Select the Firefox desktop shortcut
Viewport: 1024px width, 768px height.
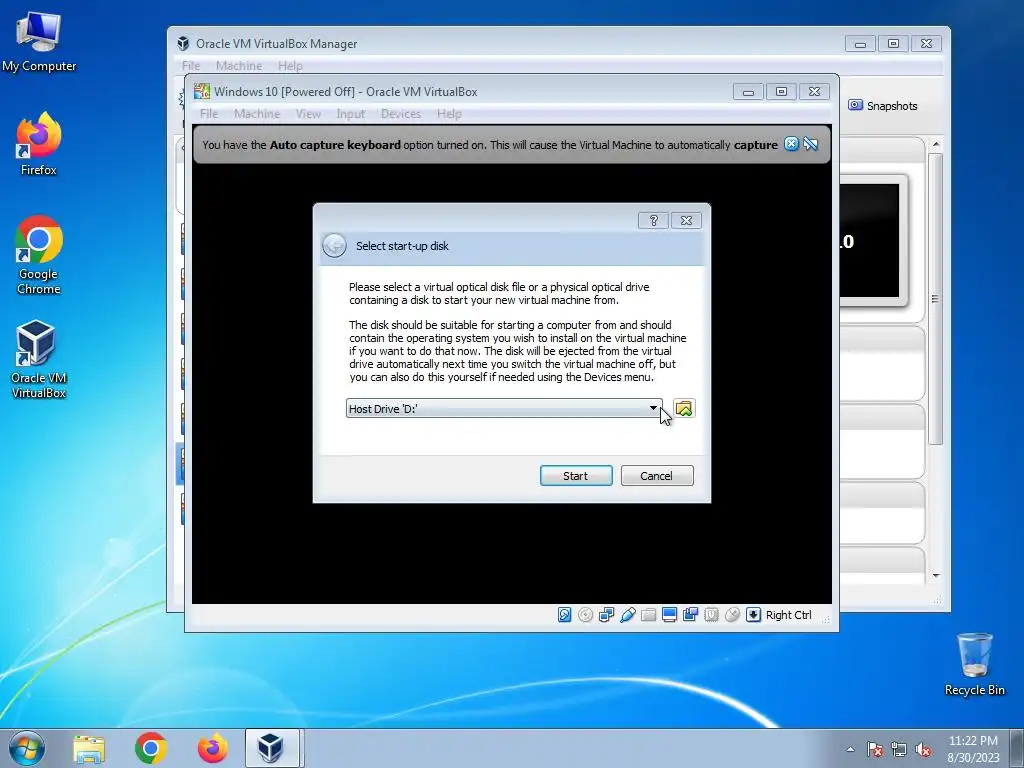39,145
